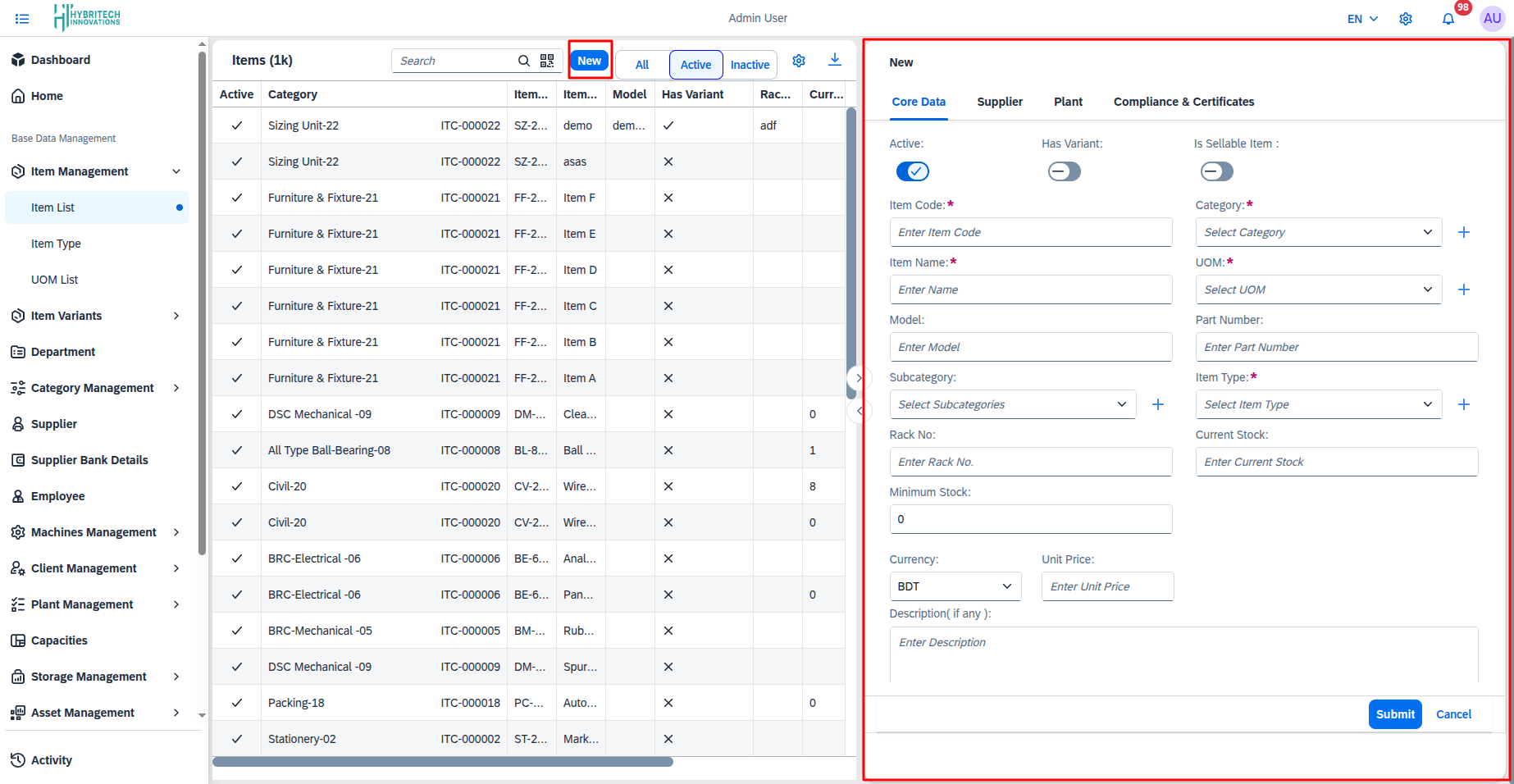Screen dimensions: 1514x784
Task: Turn off the Active toggle
Action: (912, 171)
